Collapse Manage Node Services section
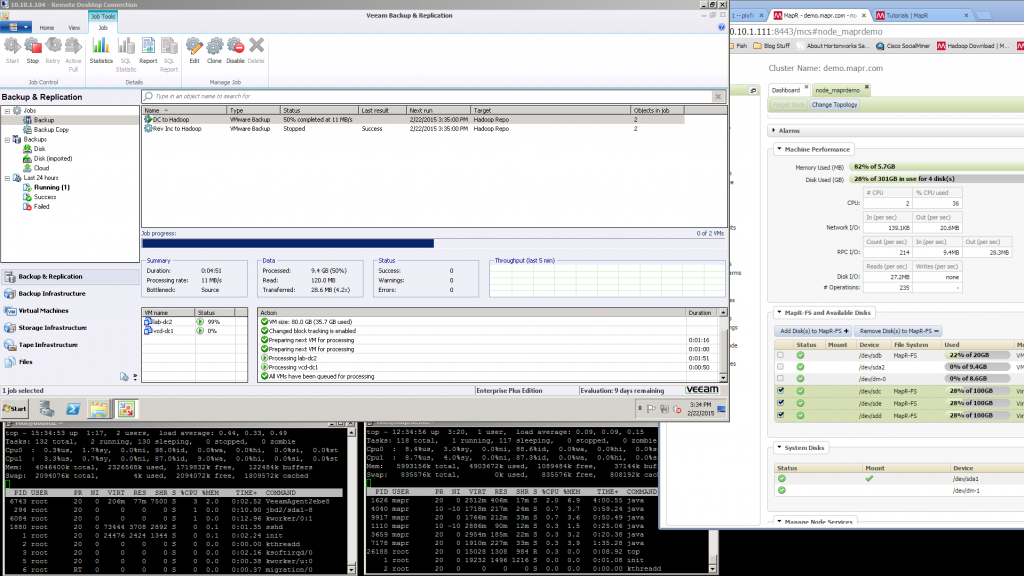The width and height of the screenshot is (1024, 576). click(779, 522)
